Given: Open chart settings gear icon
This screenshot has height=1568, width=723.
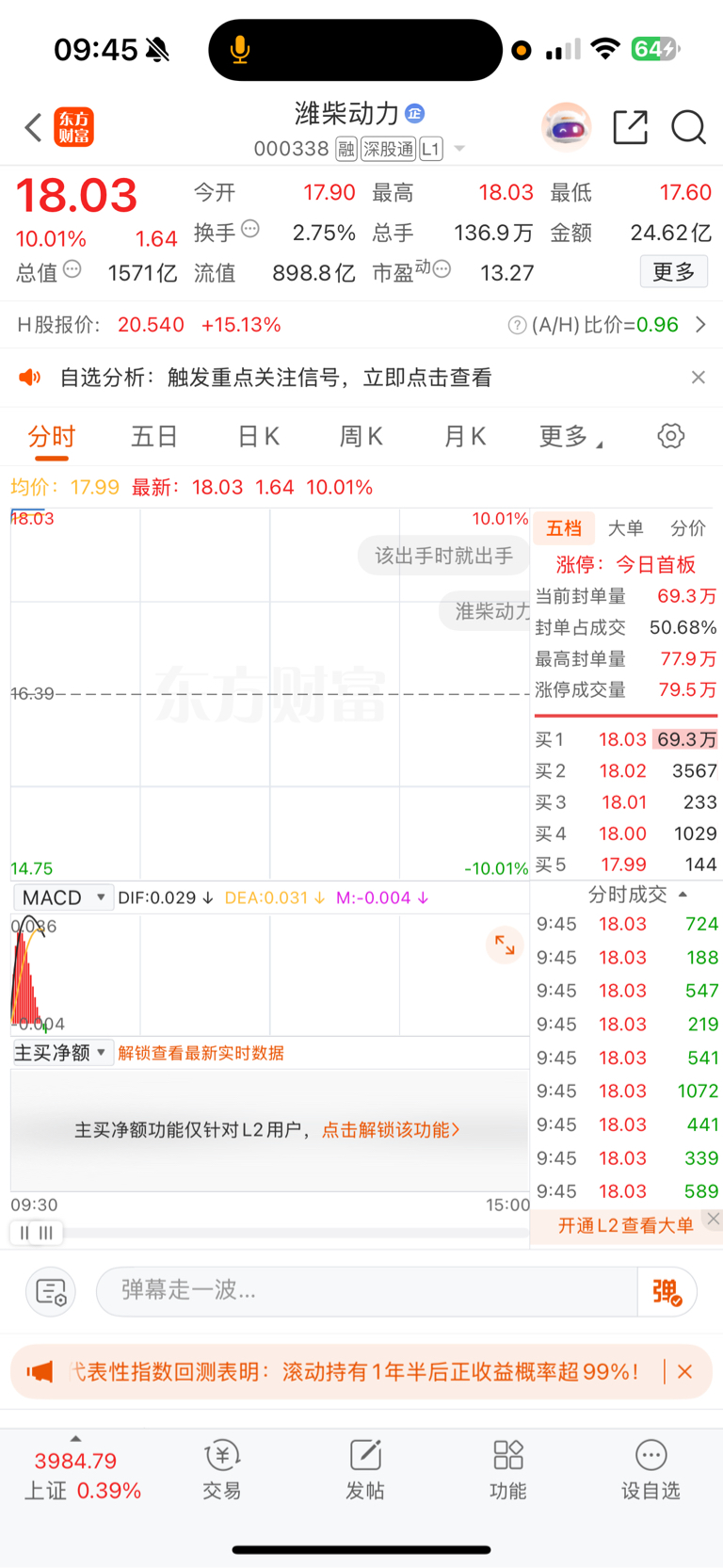Looking at the screenshot, I should tap(670, 436).
